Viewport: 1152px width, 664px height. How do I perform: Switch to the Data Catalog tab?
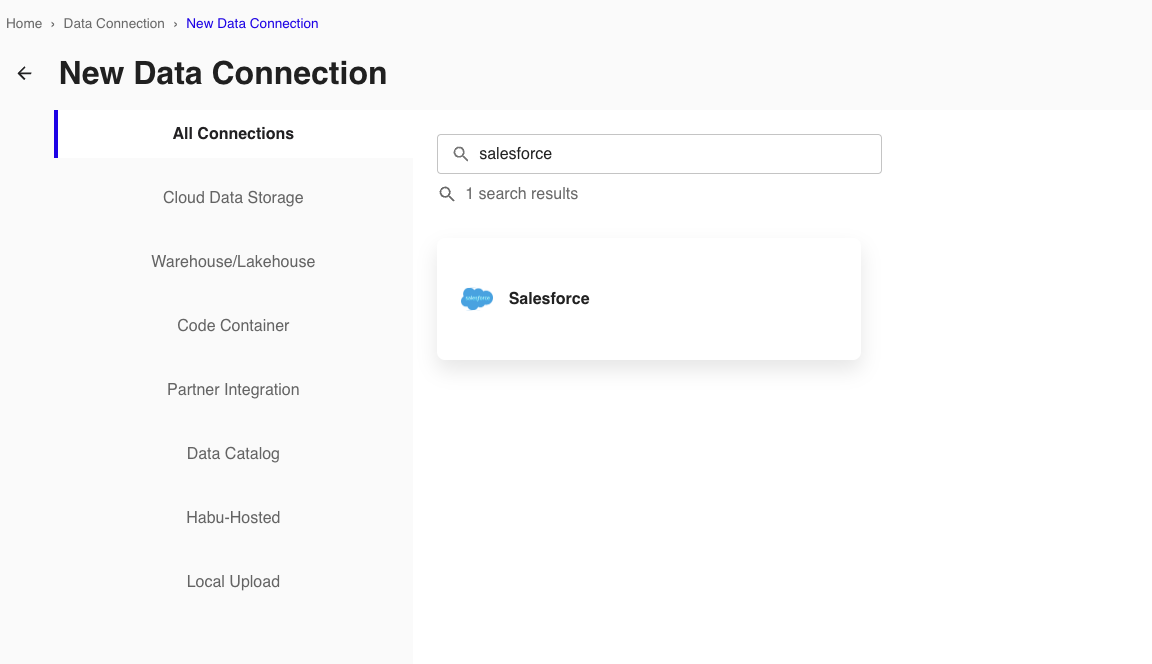(x=233, y=454)
